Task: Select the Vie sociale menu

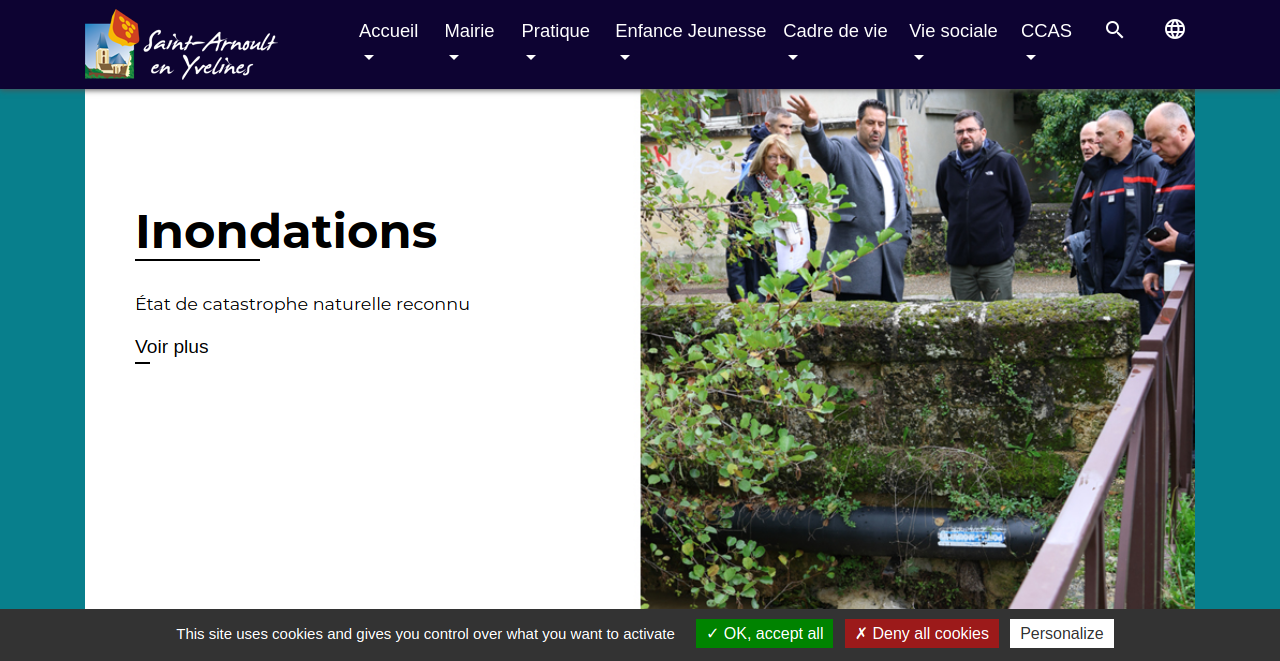Action: 953,31
